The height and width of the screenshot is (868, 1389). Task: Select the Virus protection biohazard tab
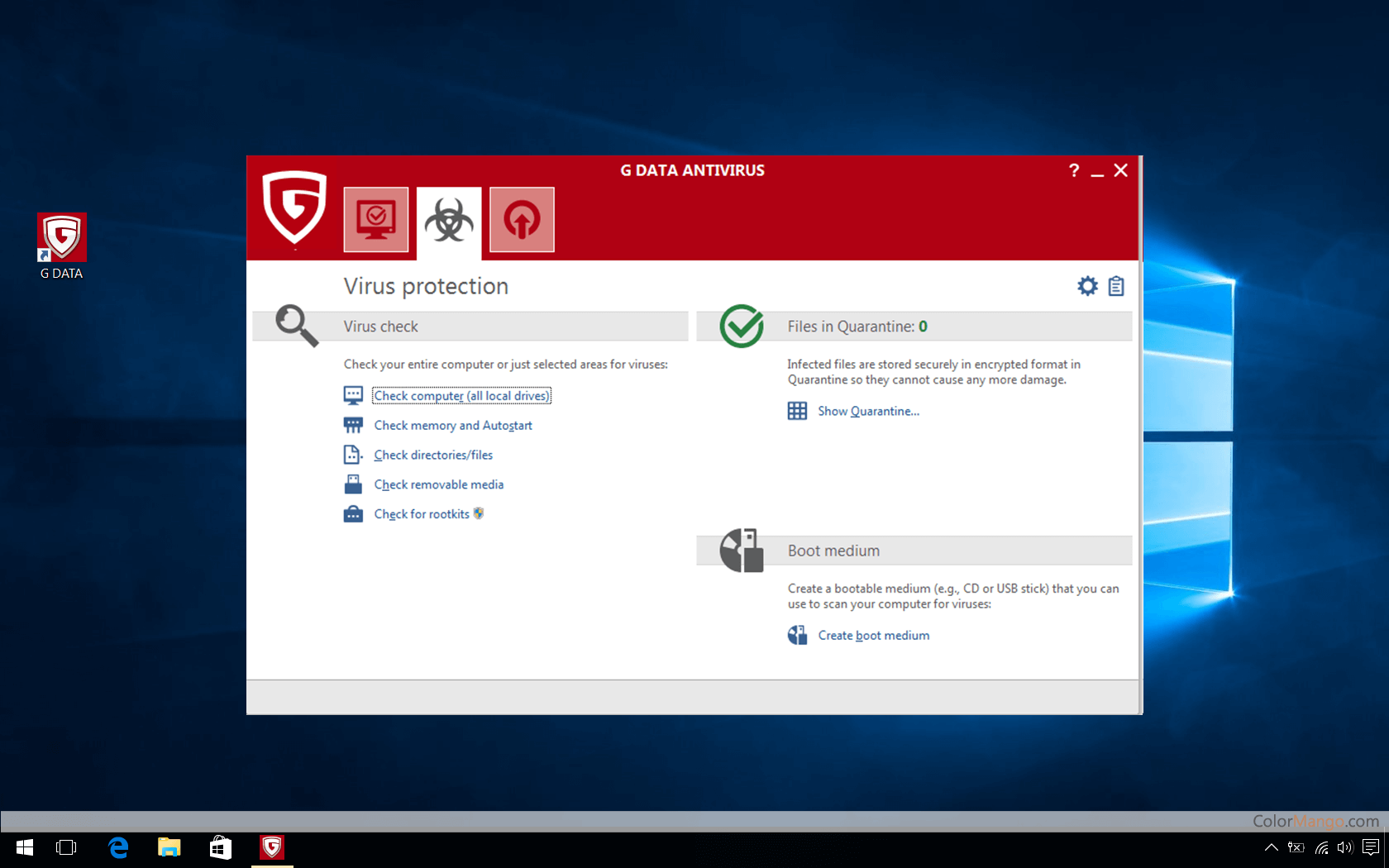[x=449, y=220]
